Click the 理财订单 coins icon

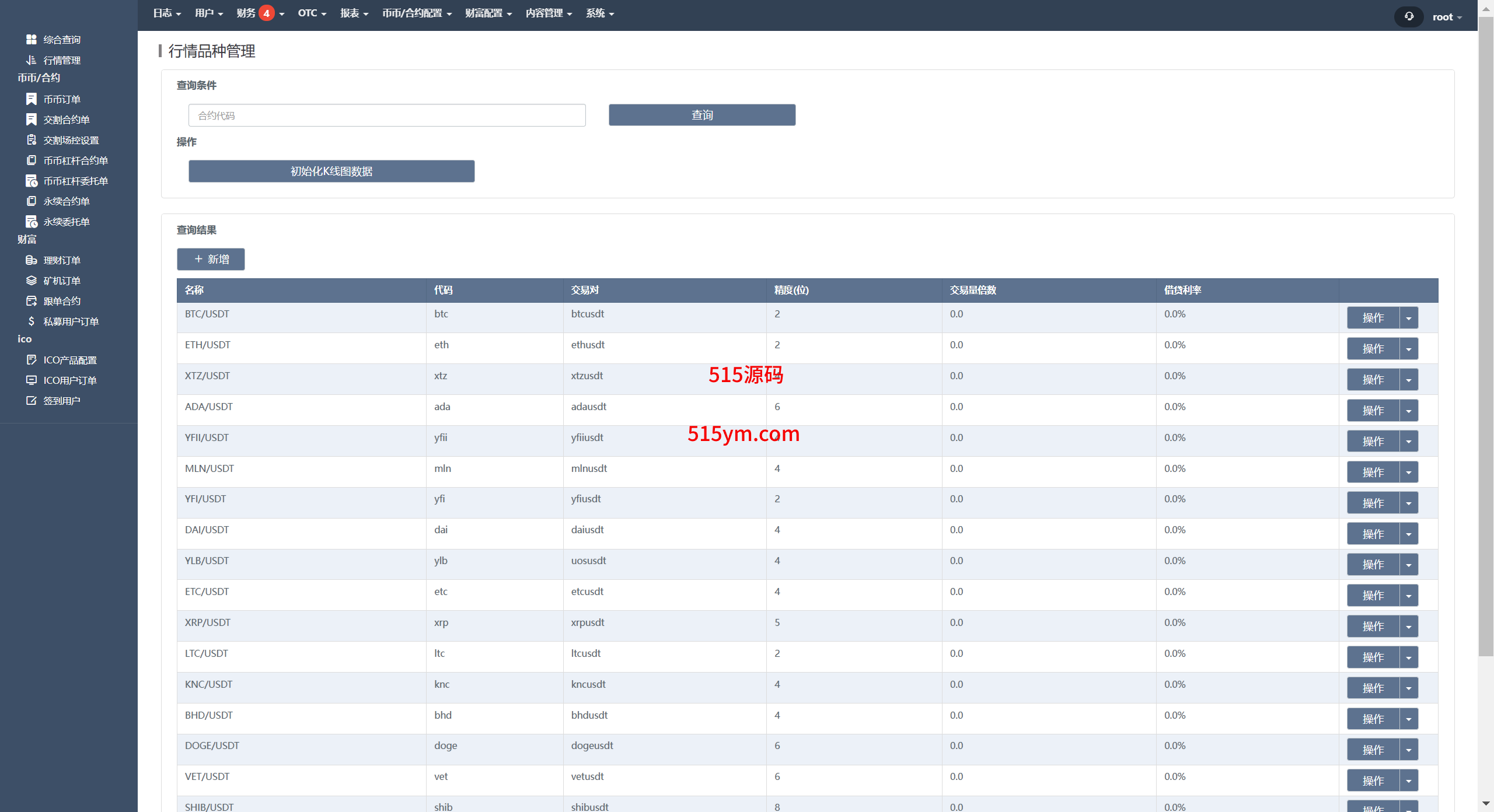point(32,260)
